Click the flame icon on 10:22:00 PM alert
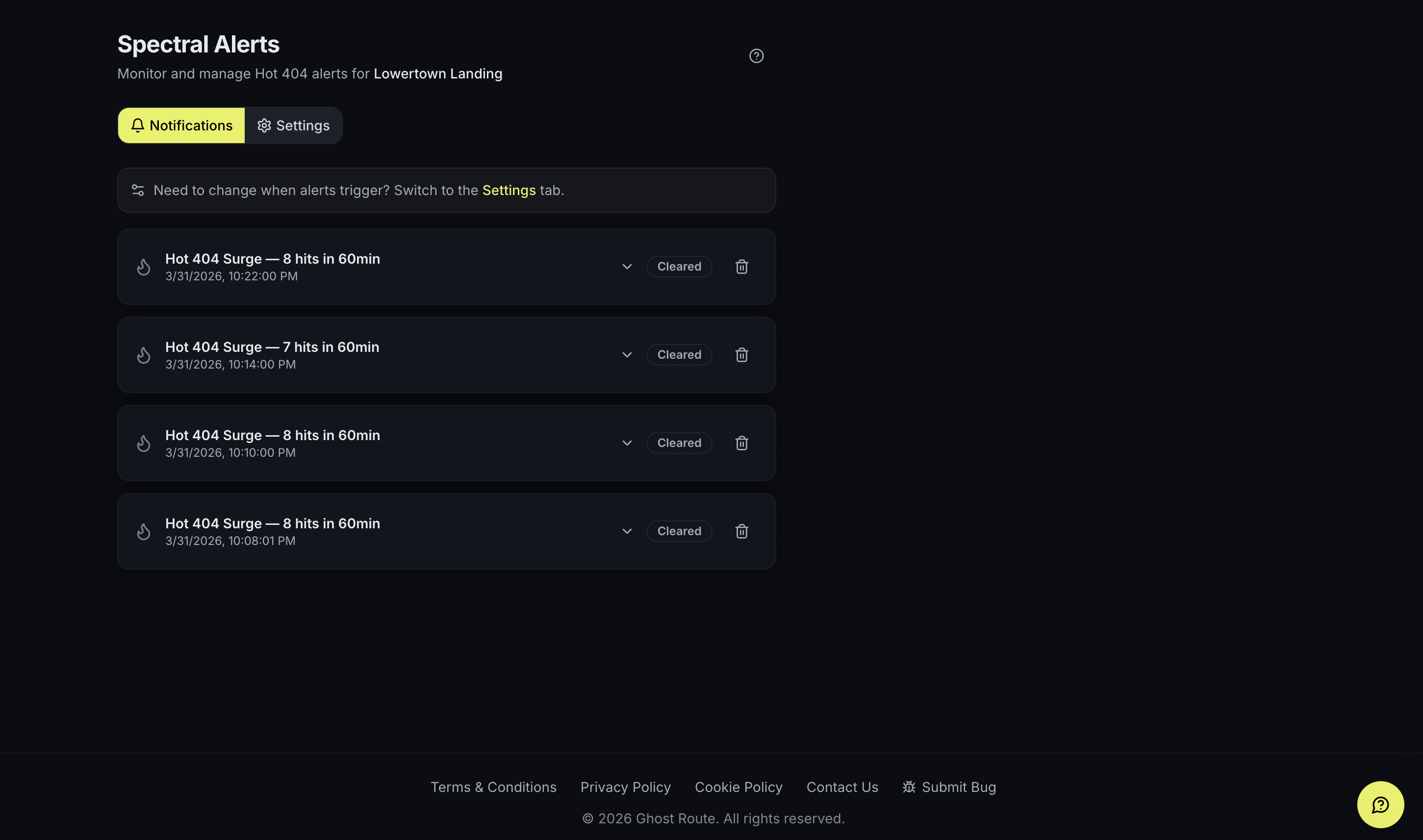1423x840 pixels. click(144, 267)
